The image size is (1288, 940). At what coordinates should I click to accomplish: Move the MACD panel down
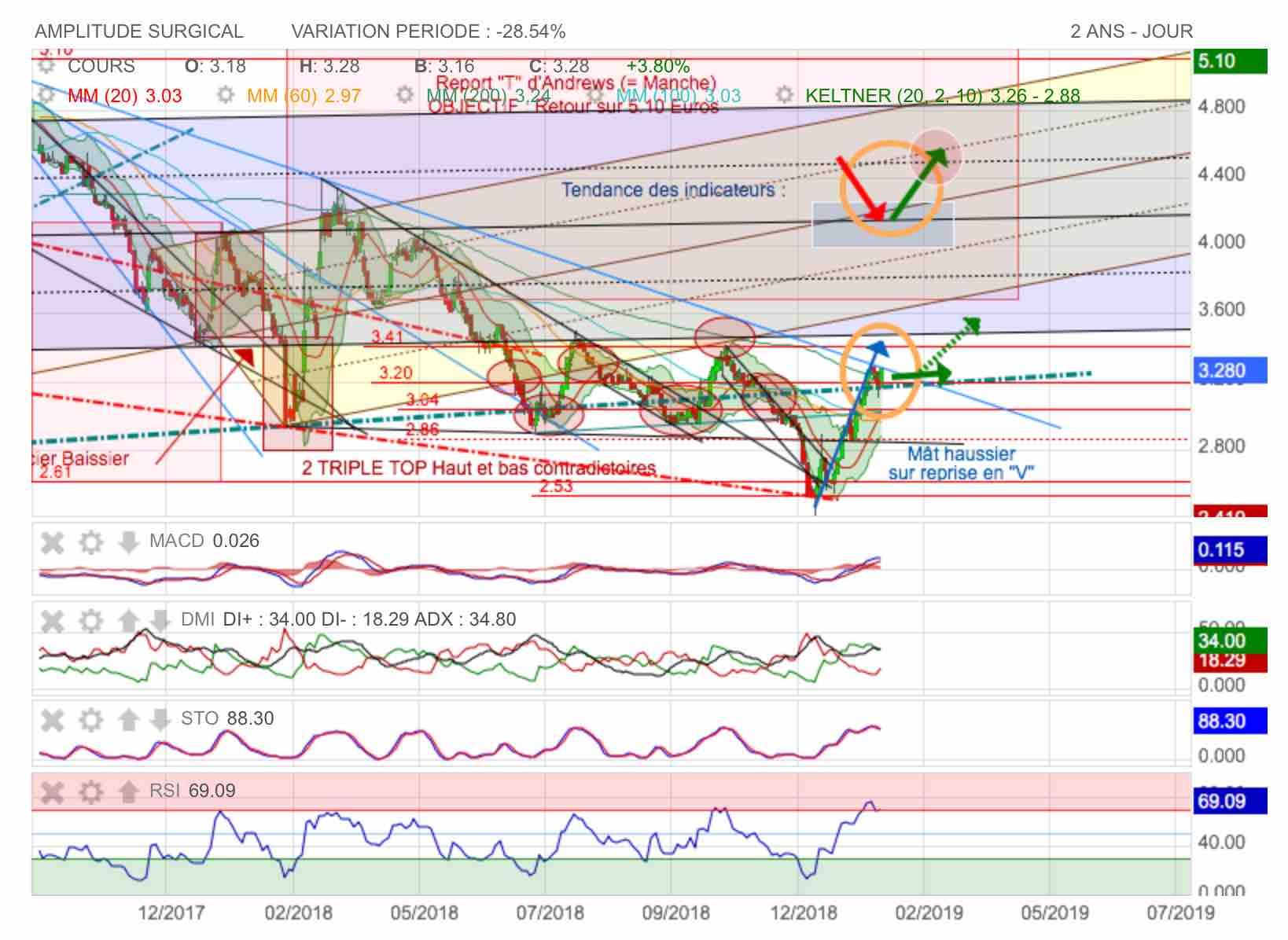click(x=128, y=542)
